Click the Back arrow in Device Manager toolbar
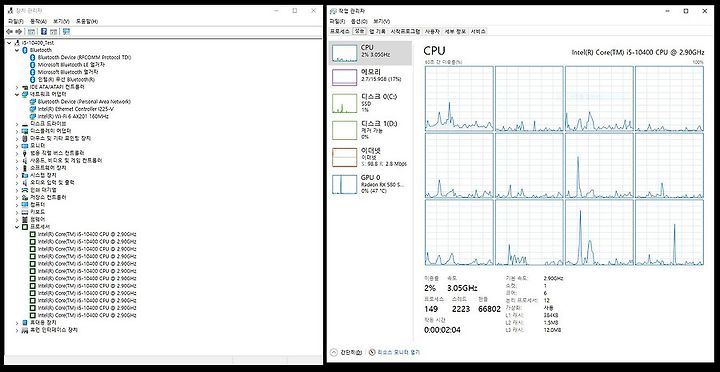The image size is (720, 372). (9, 32)
